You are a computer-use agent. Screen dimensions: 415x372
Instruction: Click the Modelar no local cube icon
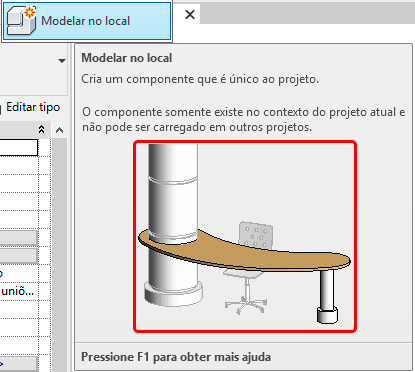(x=22, y=21)
